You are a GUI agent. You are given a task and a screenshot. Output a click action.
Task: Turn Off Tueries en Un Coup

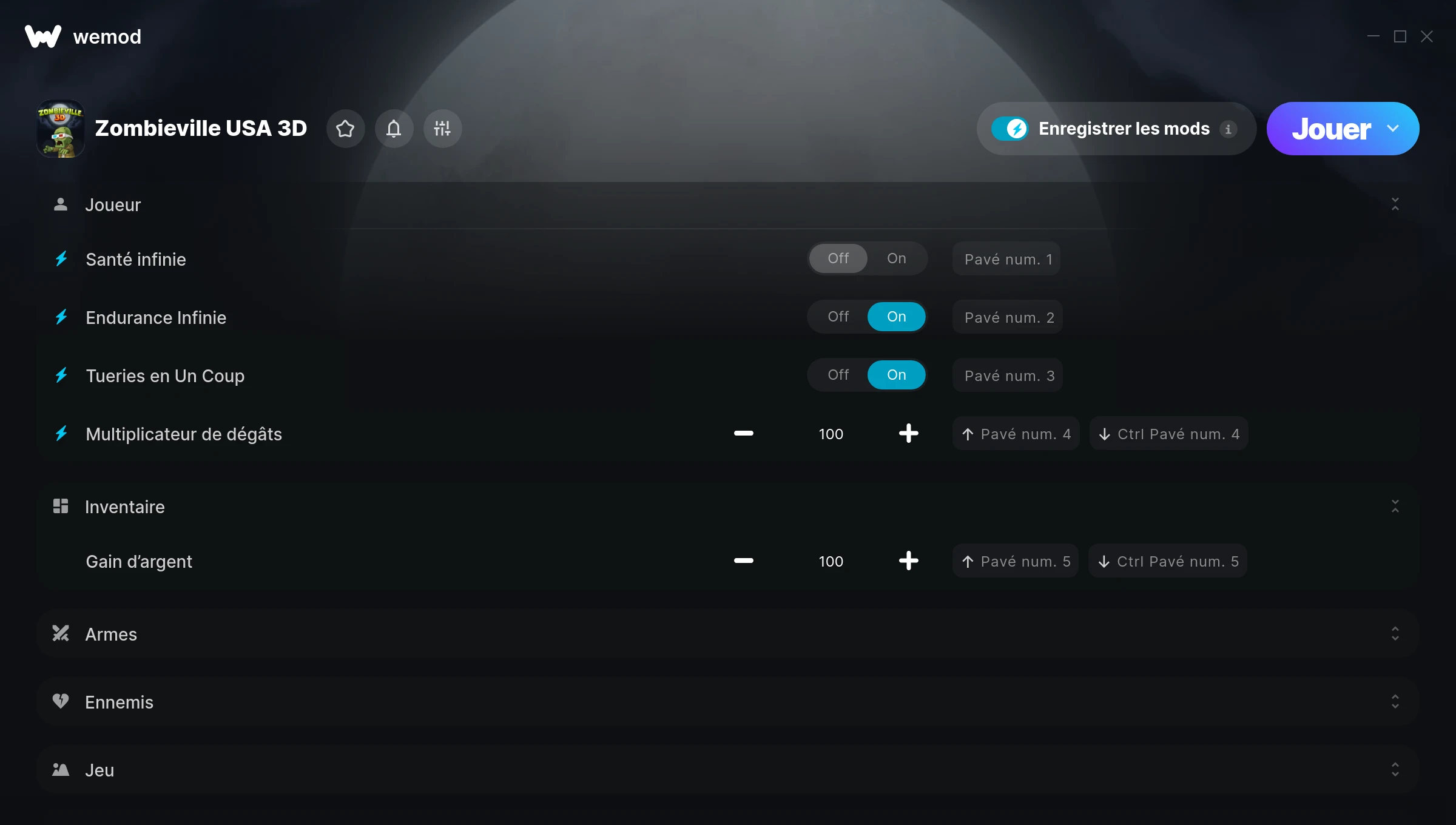pyautogui.click(x=838, y=375)
